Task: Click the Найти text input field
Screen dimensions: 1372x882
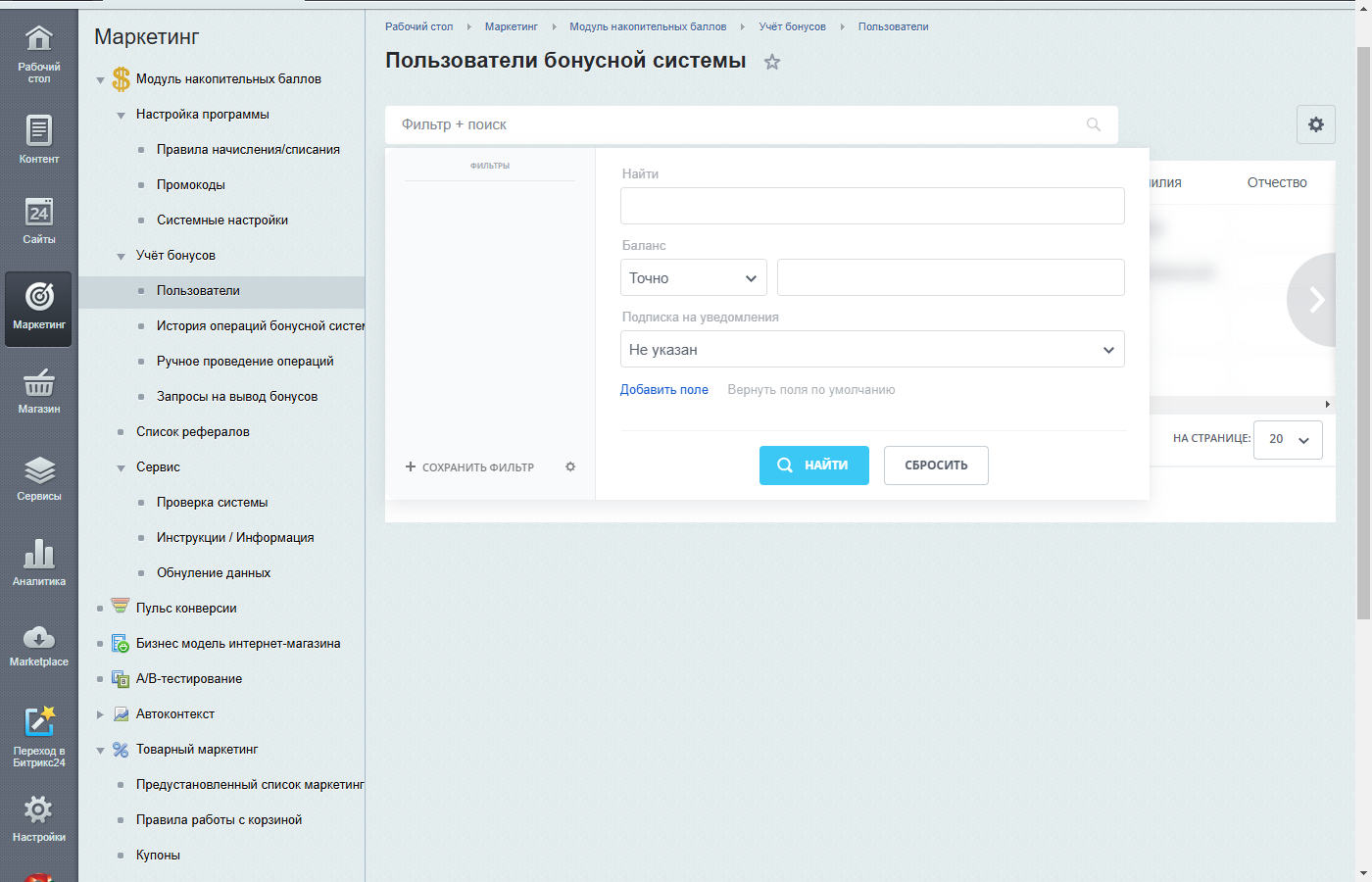Action: (872, 206)
